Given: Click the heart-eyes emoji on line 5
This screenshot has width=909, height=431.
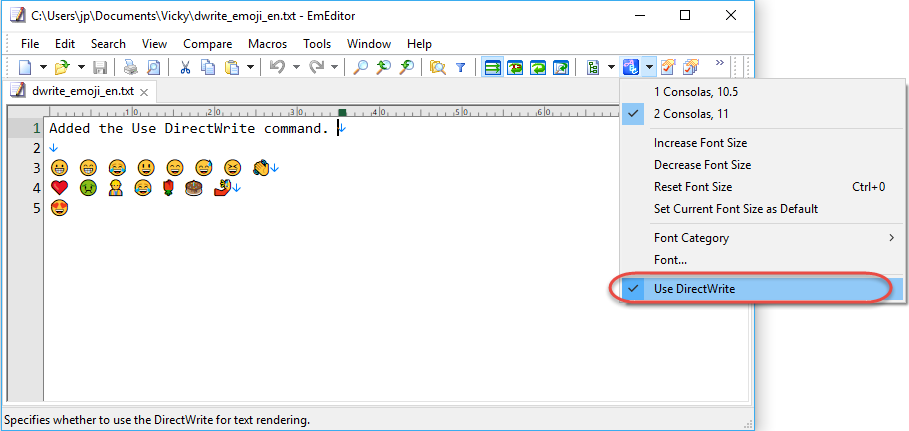Looking at the screenshot, I should (x=59, y=208).
